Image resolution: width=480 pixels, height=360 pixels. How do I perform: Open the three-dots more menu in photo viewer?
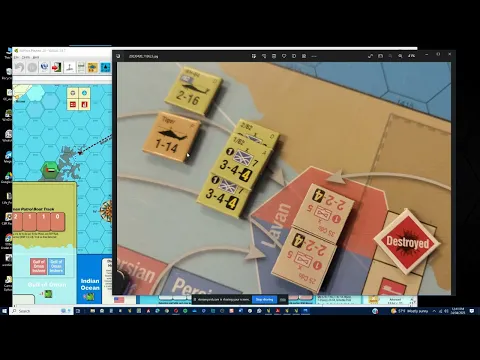coord(314,56)
